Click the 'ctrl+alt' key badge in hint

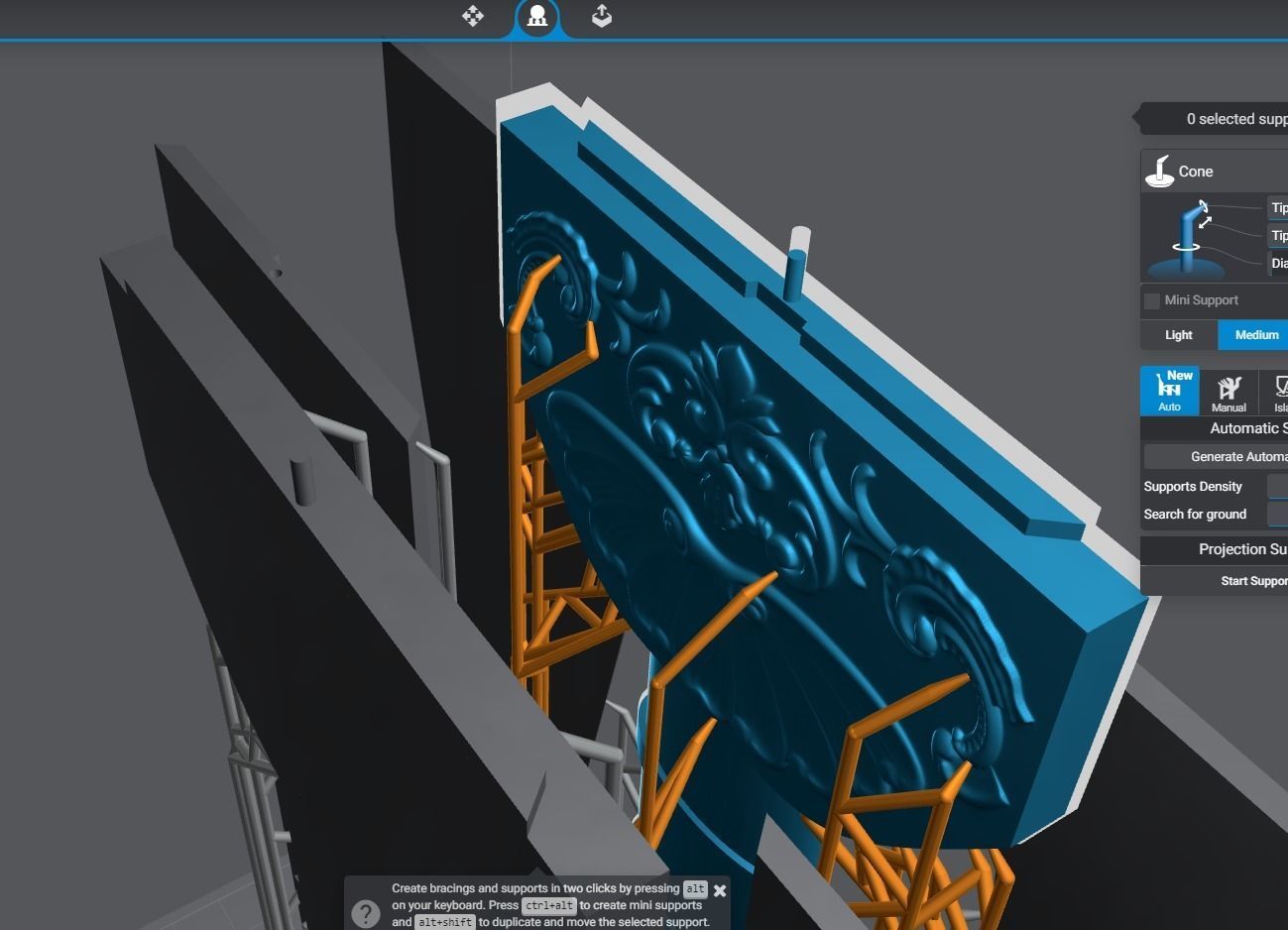coord(549,905)
